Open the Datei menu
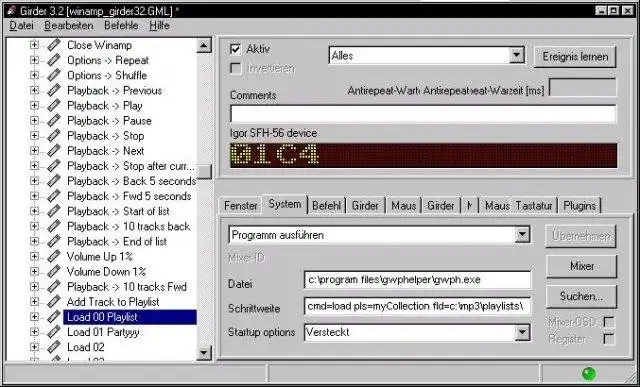 (x=21, y=25)
